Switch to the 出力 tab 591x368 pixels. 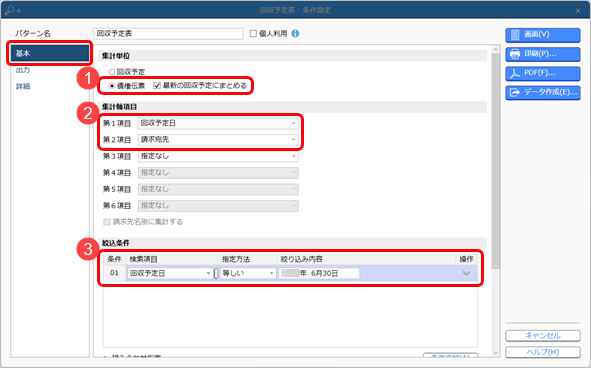[x=23, y=70]
